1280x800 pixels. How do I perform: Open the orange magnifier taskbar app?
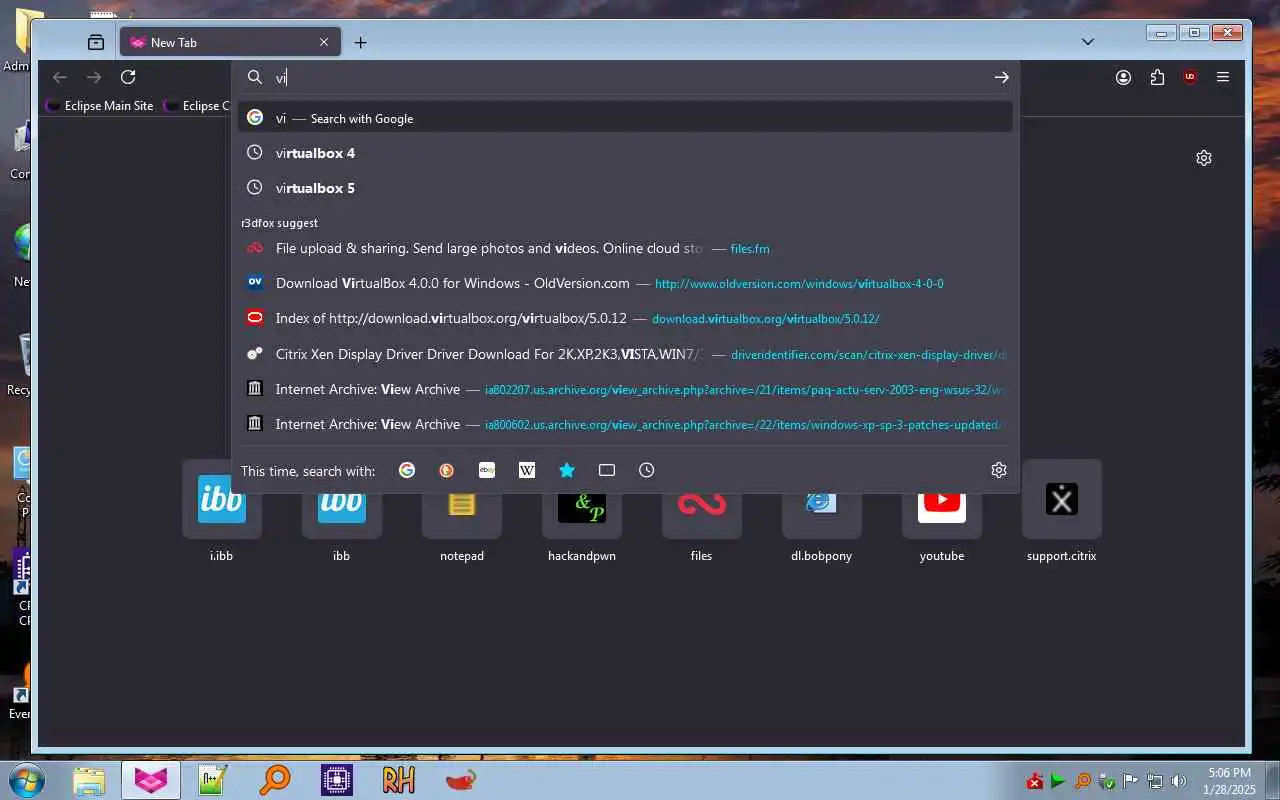275,780
